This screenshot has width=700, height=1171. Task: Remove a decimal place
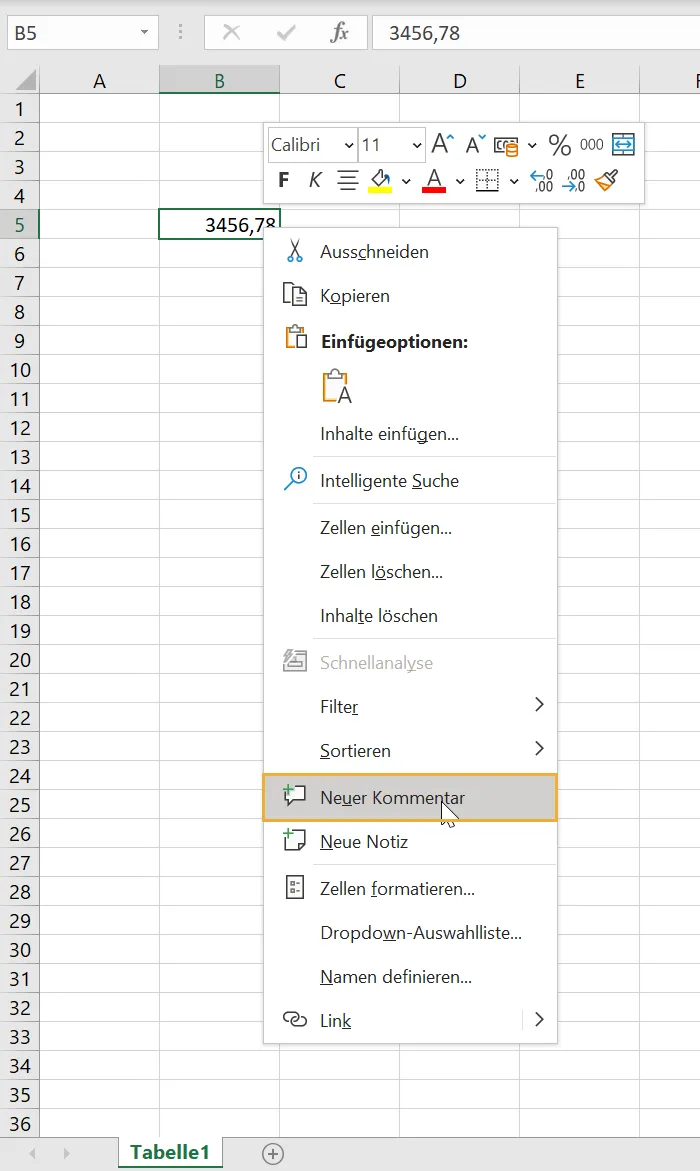click(x=573, y=180)
